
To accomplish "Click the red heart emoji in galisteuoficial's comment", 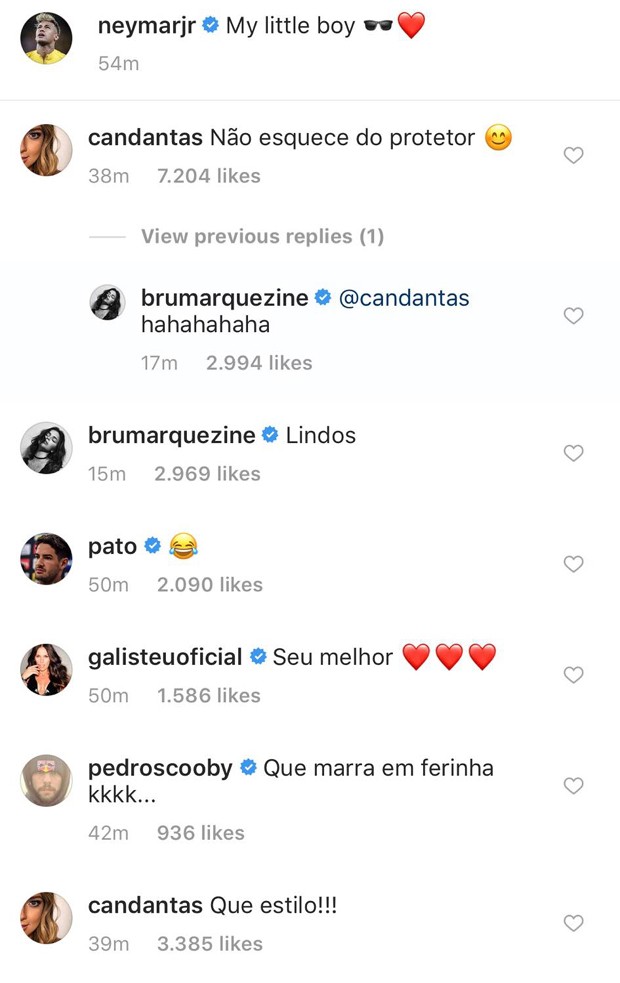I will click(416, 657).
